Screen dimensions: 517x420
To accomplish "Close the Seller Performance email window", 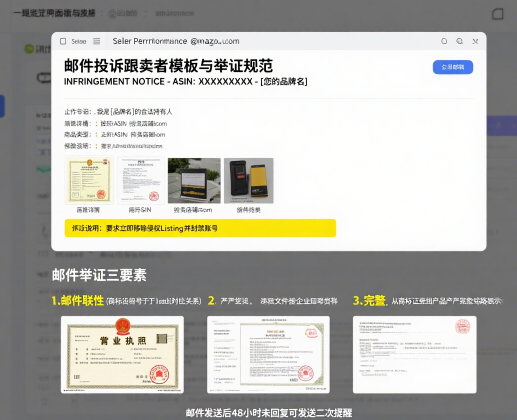I will point(475,41).
